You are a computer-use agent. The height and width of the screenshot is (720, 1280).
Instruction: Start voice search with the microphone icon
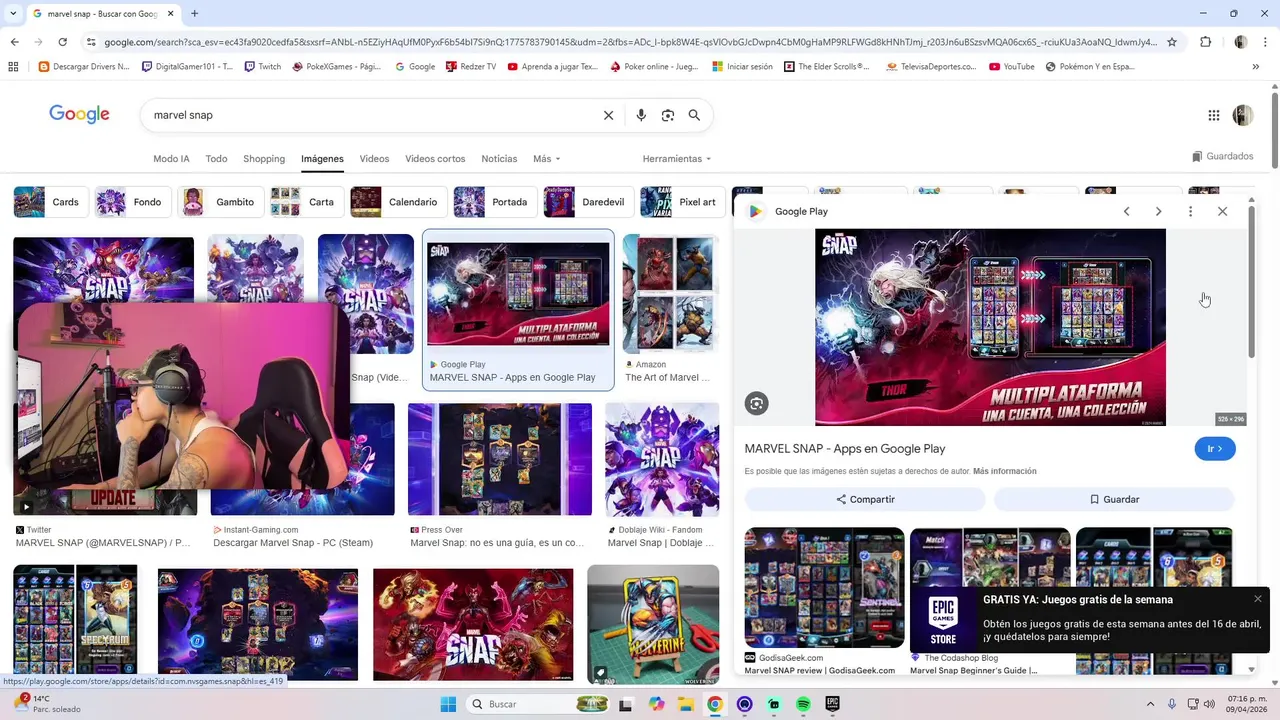tap(641, 115)
